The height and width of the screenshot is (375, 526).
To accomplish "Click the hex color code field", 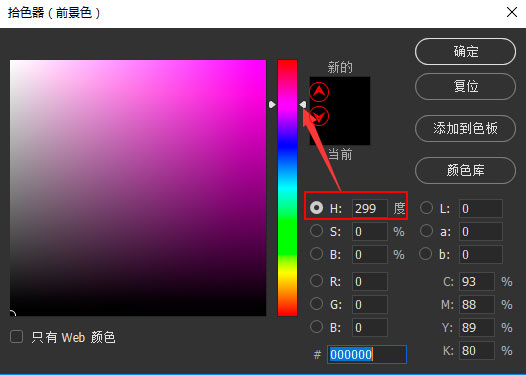I will [367, 355].
